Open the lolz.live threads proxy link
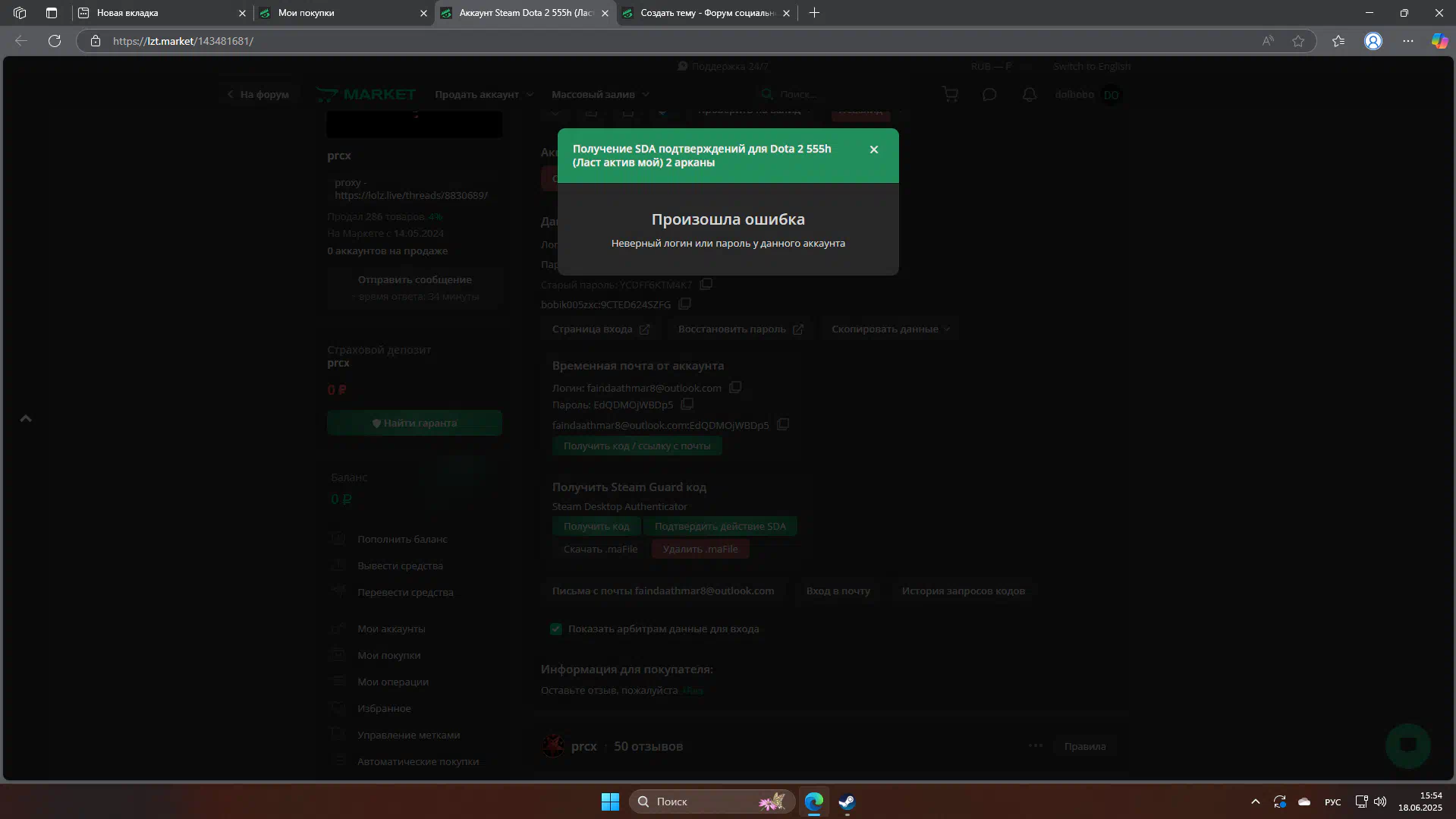The width and height of the screenshot is (1456, 819). click(411, 195)
